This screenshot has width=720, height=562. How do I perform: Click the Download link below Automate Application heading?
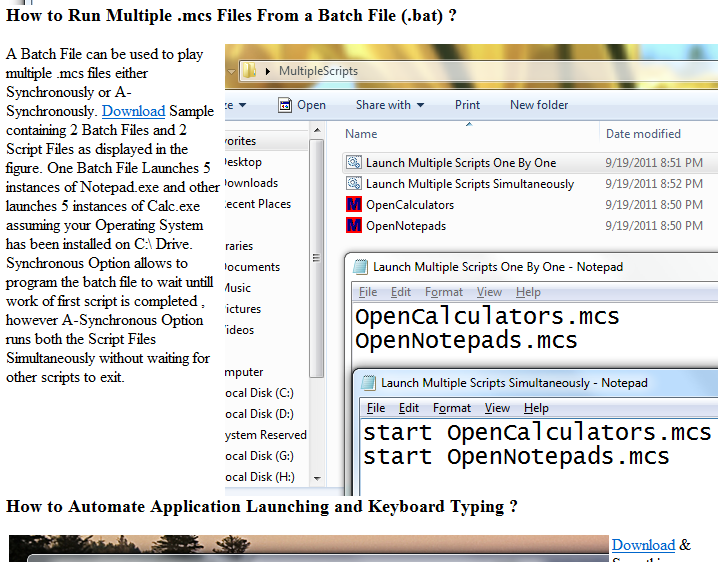643,545
